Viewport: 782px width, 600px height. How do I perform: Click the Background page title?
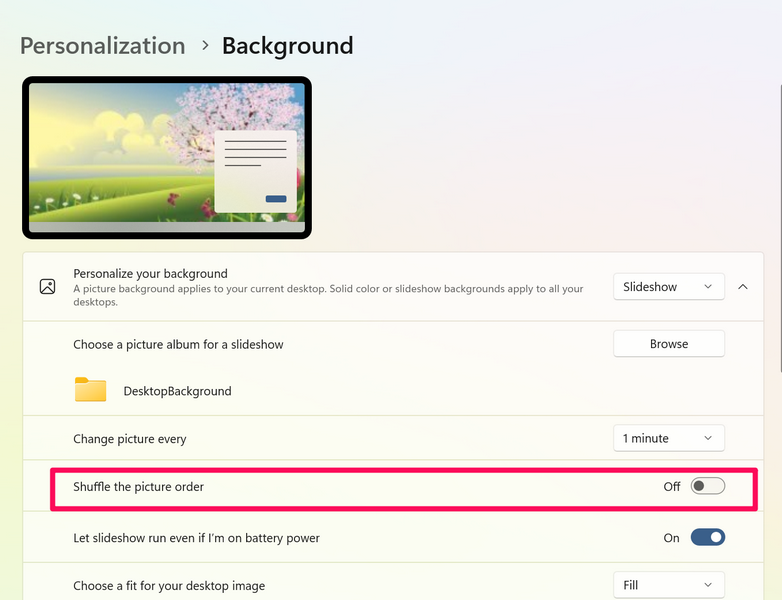(x=287, y=46)
